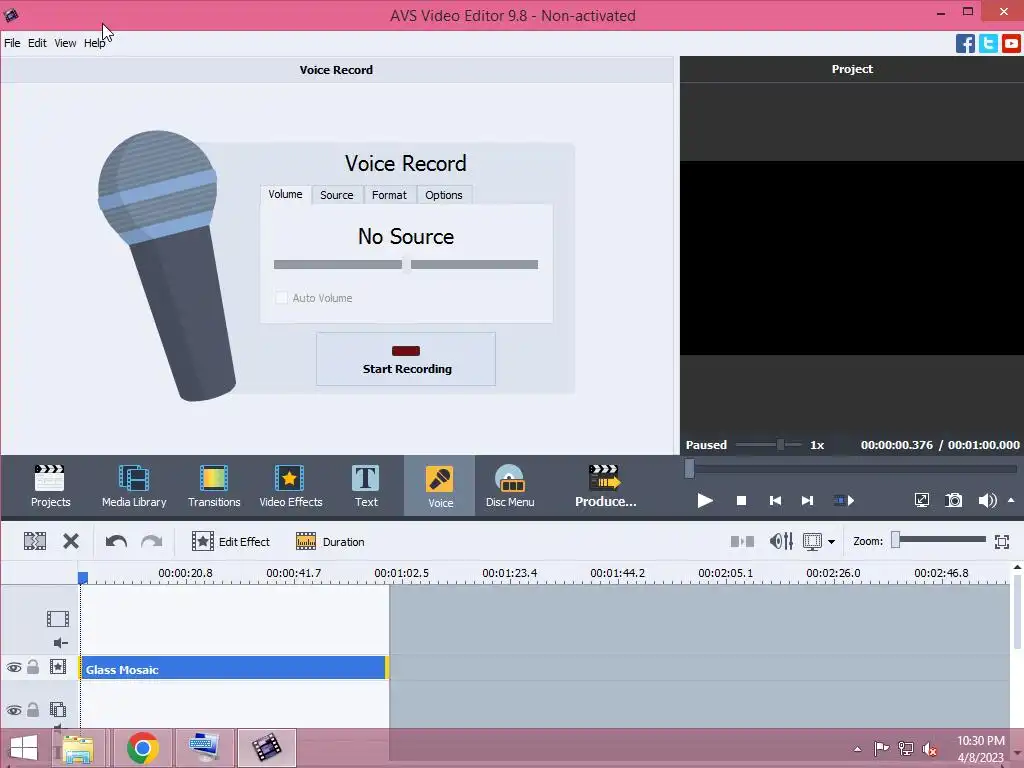Click the Produce button

pyautogui.click(x=605, y=486)
